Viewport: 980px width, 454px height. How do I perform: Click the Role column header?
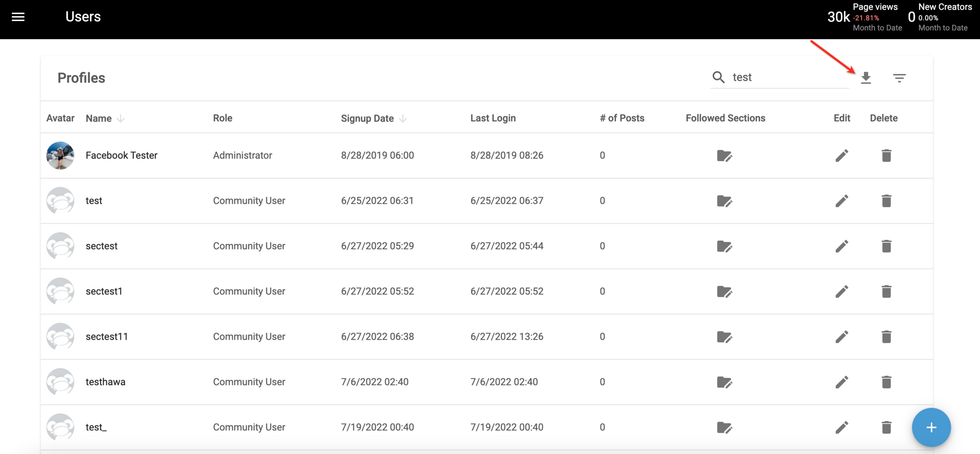pyautogui.click(x=222, y=118)
